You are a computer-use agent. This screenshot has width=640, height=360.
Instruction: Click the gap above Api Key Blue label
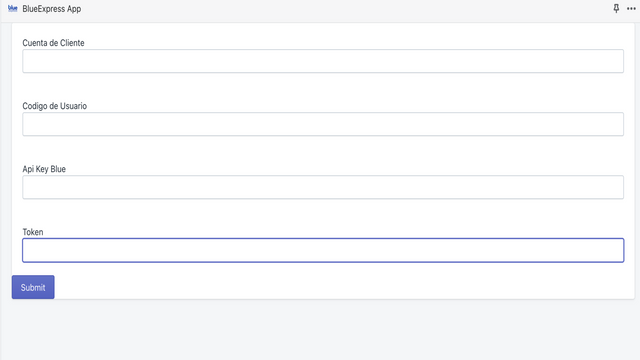(x=323, y=150)
